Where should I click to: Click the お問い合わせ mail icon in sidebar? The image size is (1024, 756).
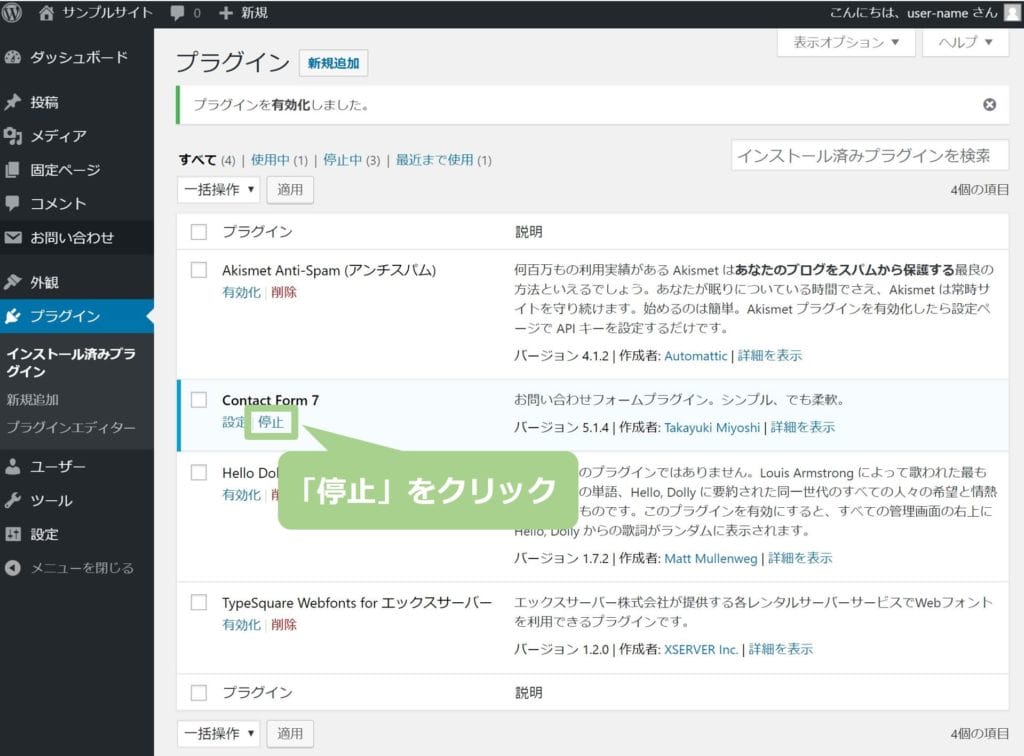click(13, 238)
